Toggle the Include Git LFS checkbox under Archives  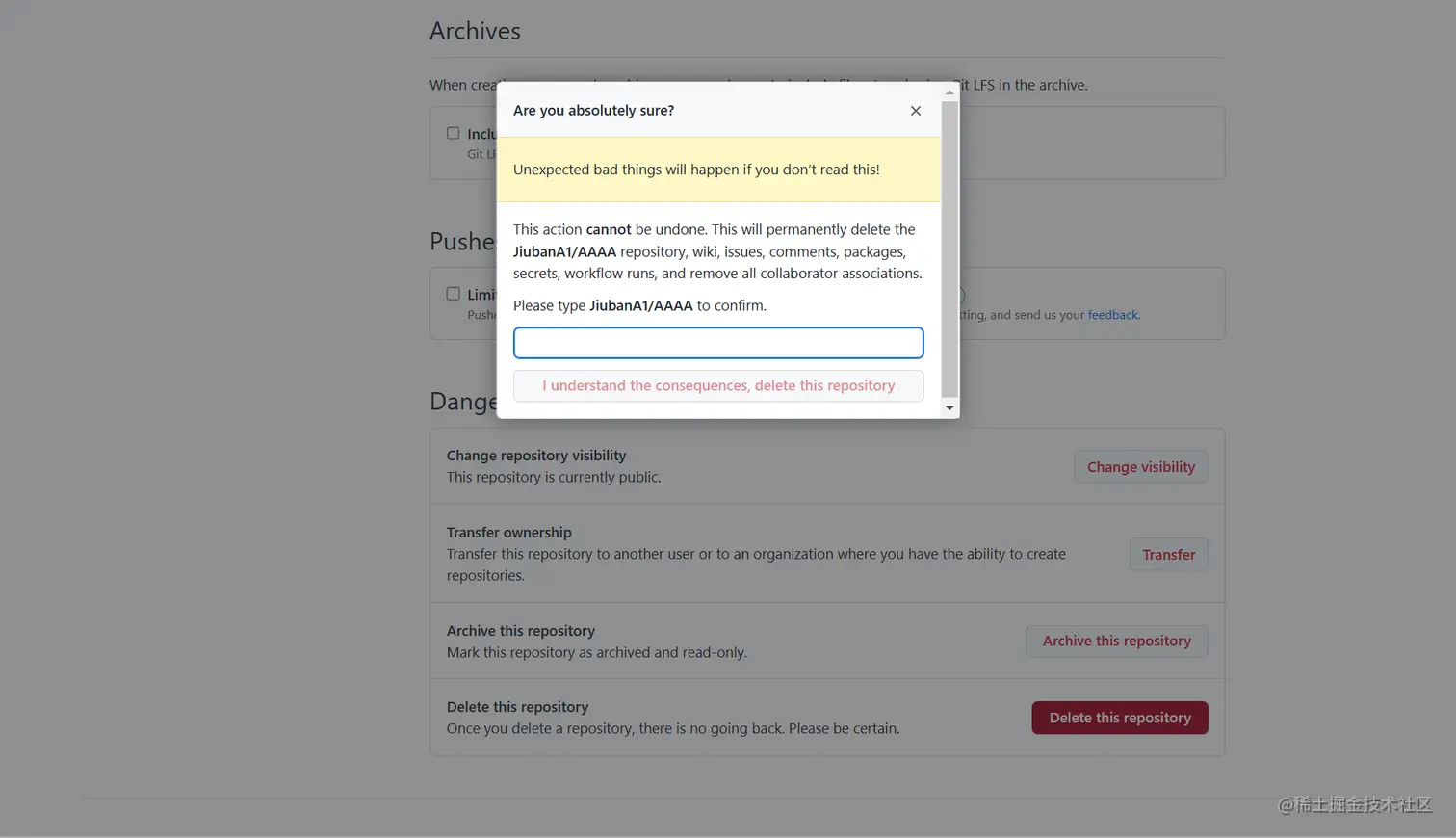click(x=453, y=134)
